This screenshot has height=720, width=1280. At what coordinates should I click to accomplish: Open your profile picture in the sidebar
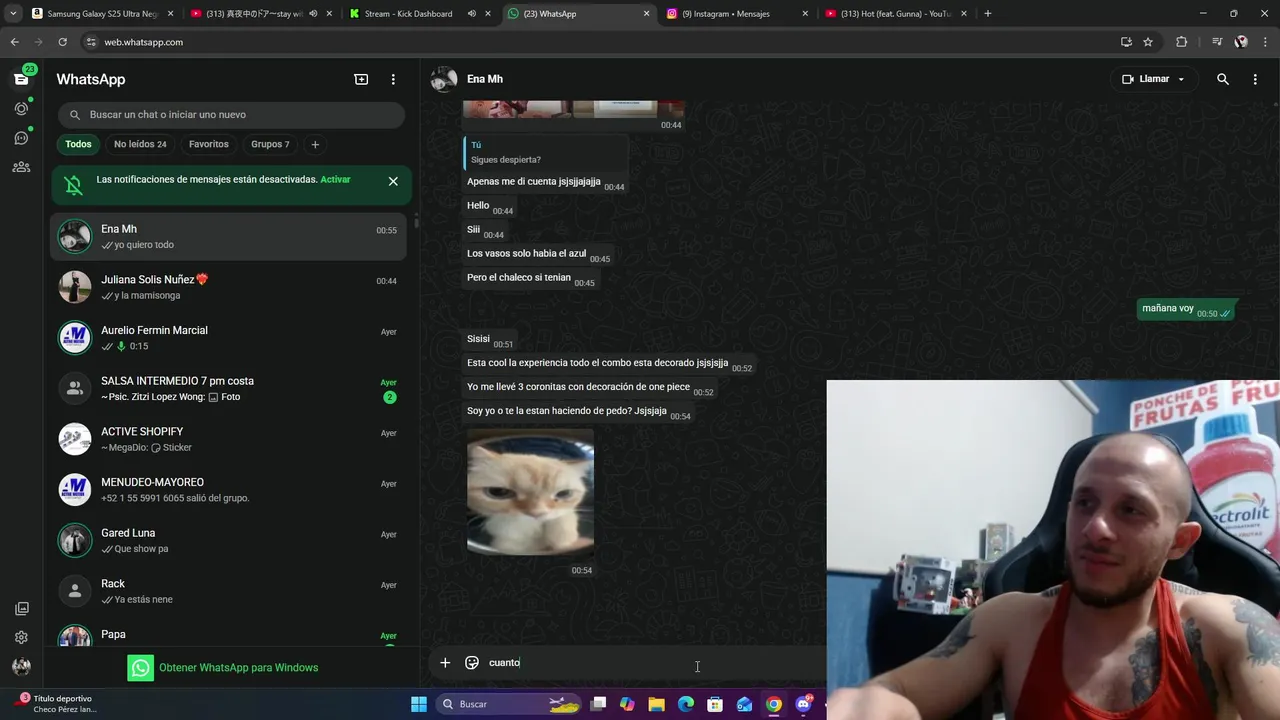point(21,666)
